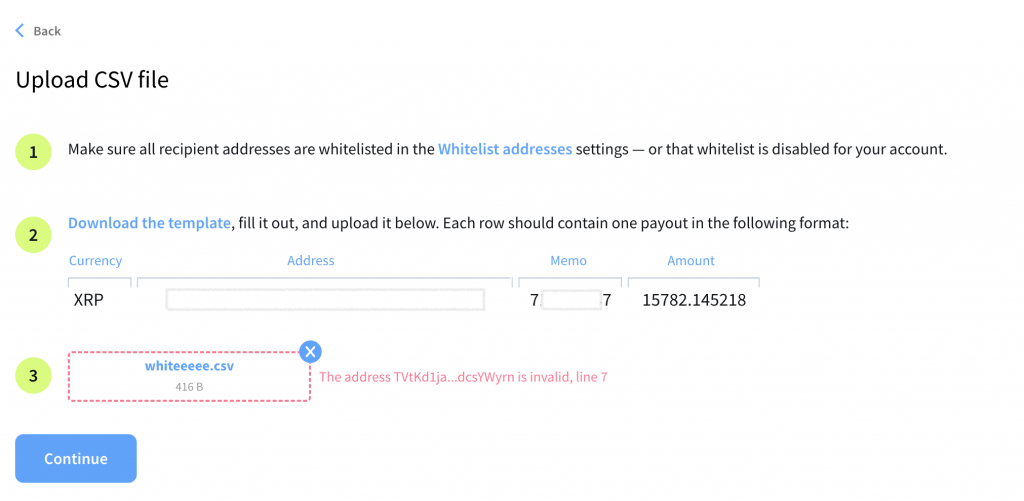Click the step 3 number badge
Image resolution: width=1024 pixels, height=501 pixels.
tap(34, 376)
